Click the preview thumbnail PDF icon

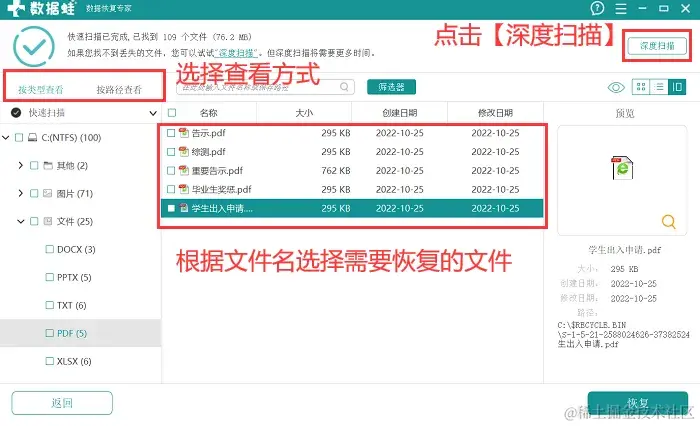coord(622,168)
